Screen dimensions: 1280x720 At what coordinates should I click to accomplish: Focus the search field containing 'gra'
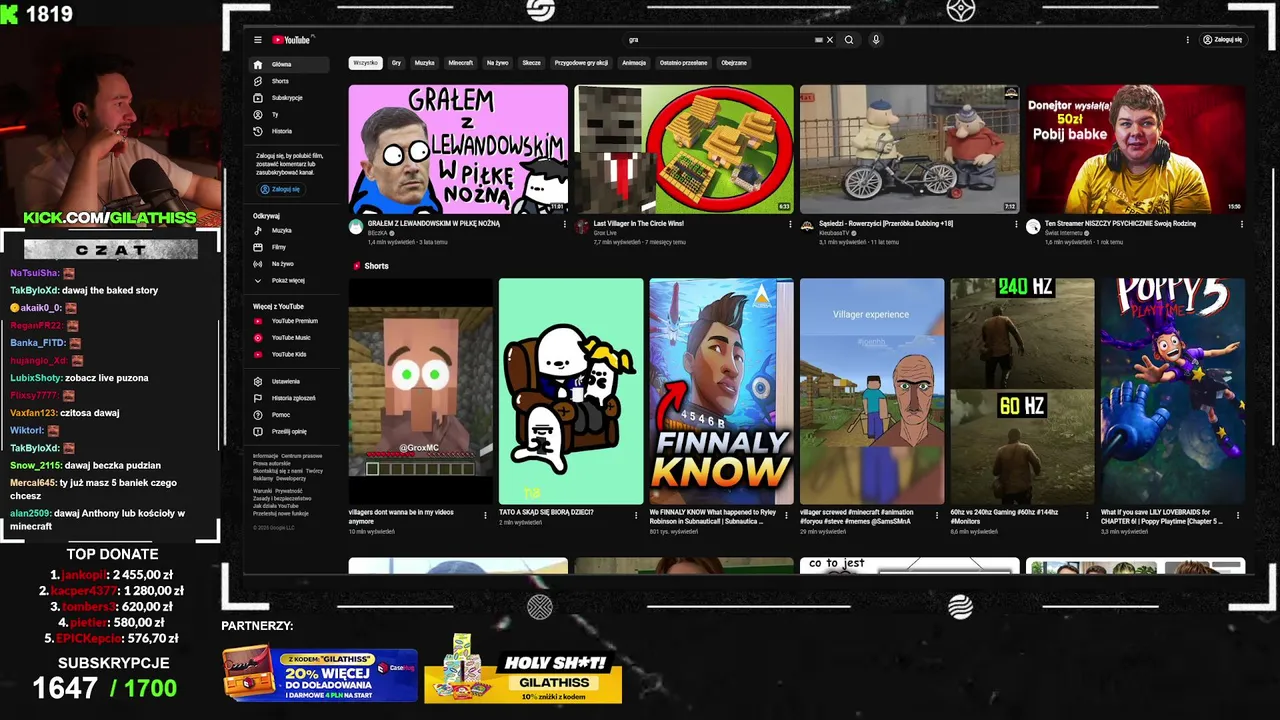(x=720, y=40)
